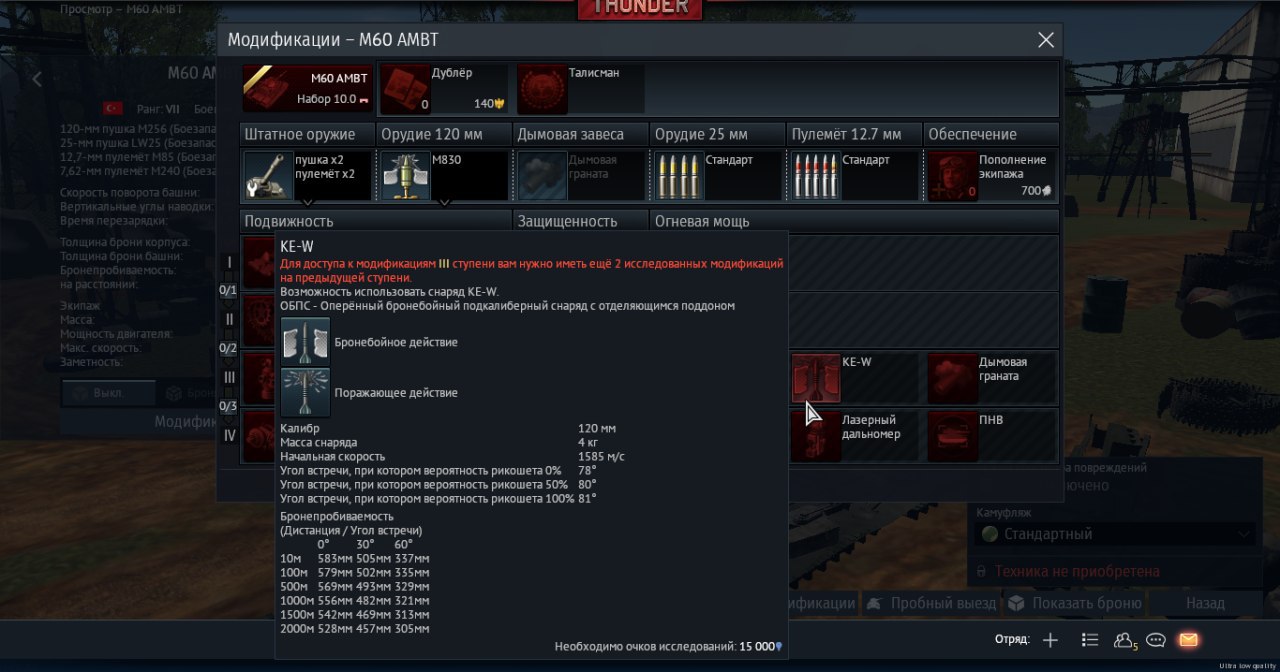Select the M830 shell for 120 mm gun
Image resolution: width=1280 pixels, height=672 pixels.
444,176
